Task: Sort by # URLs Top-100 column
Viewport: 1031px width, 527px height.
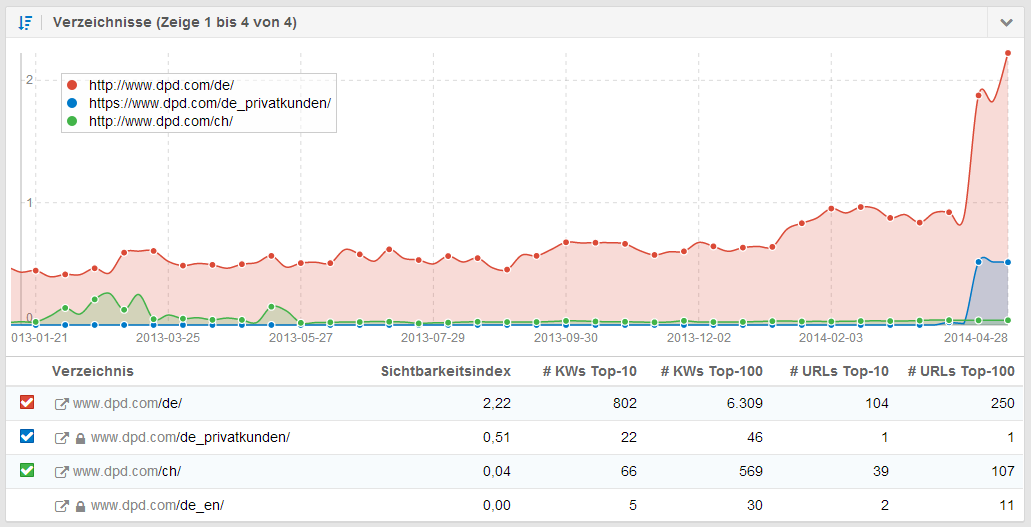Action: click(961, 371)
